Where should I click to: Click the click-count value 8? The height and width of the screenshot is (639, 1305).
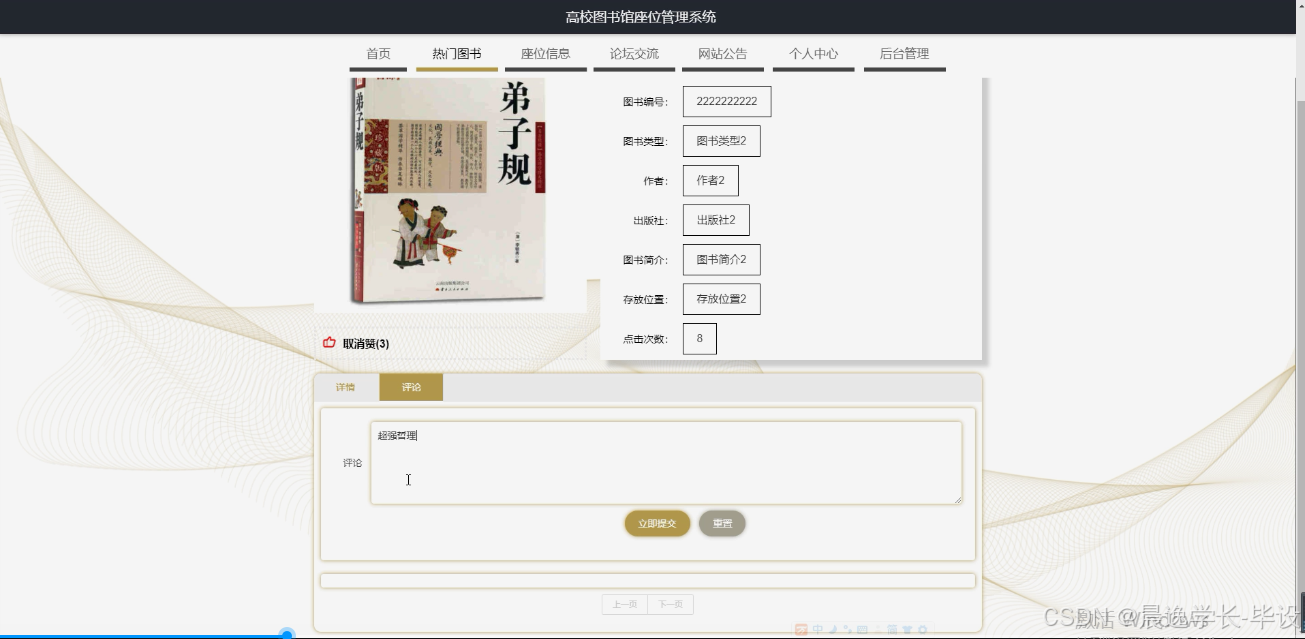tap(699, 338)
